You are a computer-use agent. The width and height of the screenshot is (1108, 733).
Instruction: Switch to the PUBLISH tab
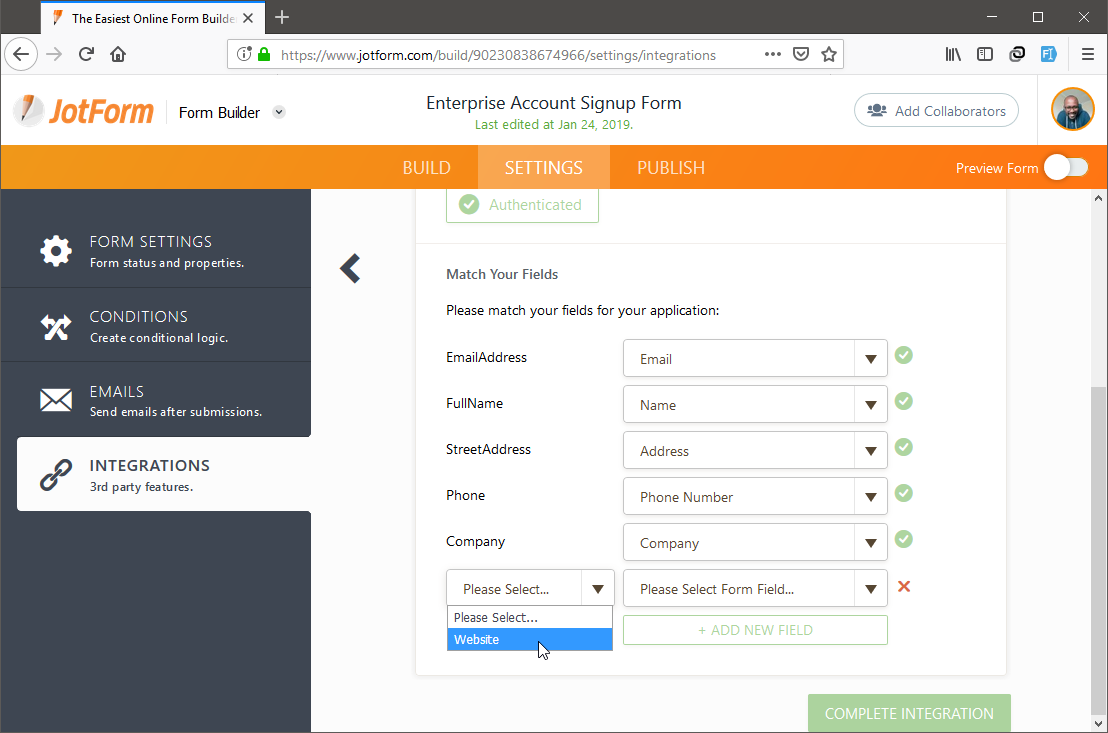point(670,167)
